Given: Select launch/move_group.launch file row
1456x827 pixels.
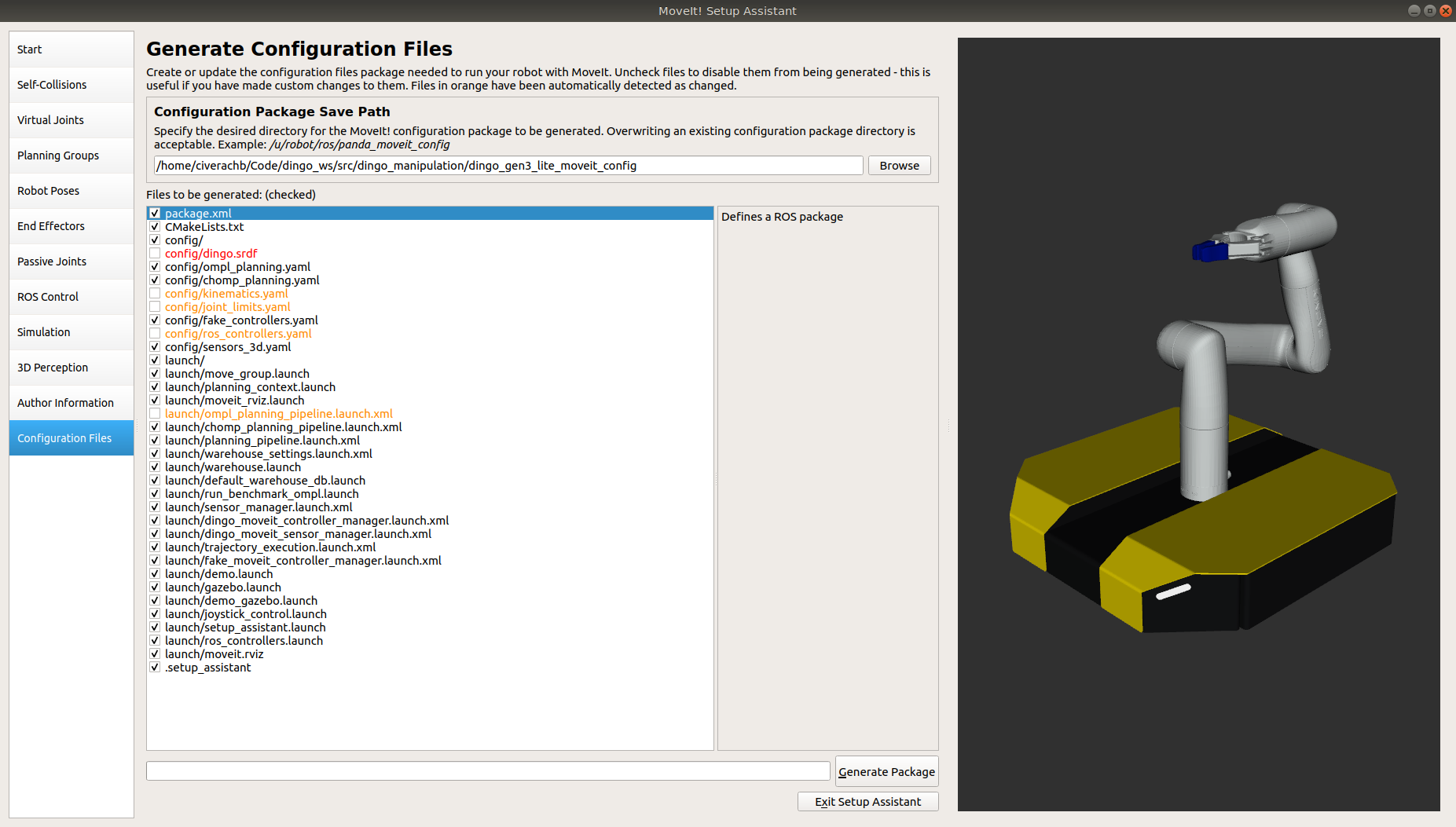Looking at the screenshot, I should tap(430, 374).
